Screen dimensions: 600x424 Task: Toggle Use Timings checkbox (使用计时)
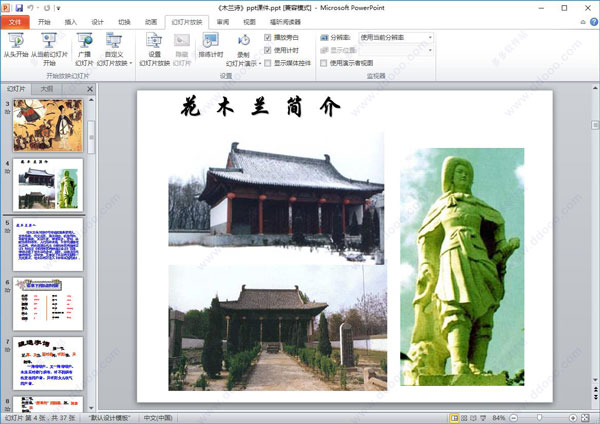coord(267,50)
